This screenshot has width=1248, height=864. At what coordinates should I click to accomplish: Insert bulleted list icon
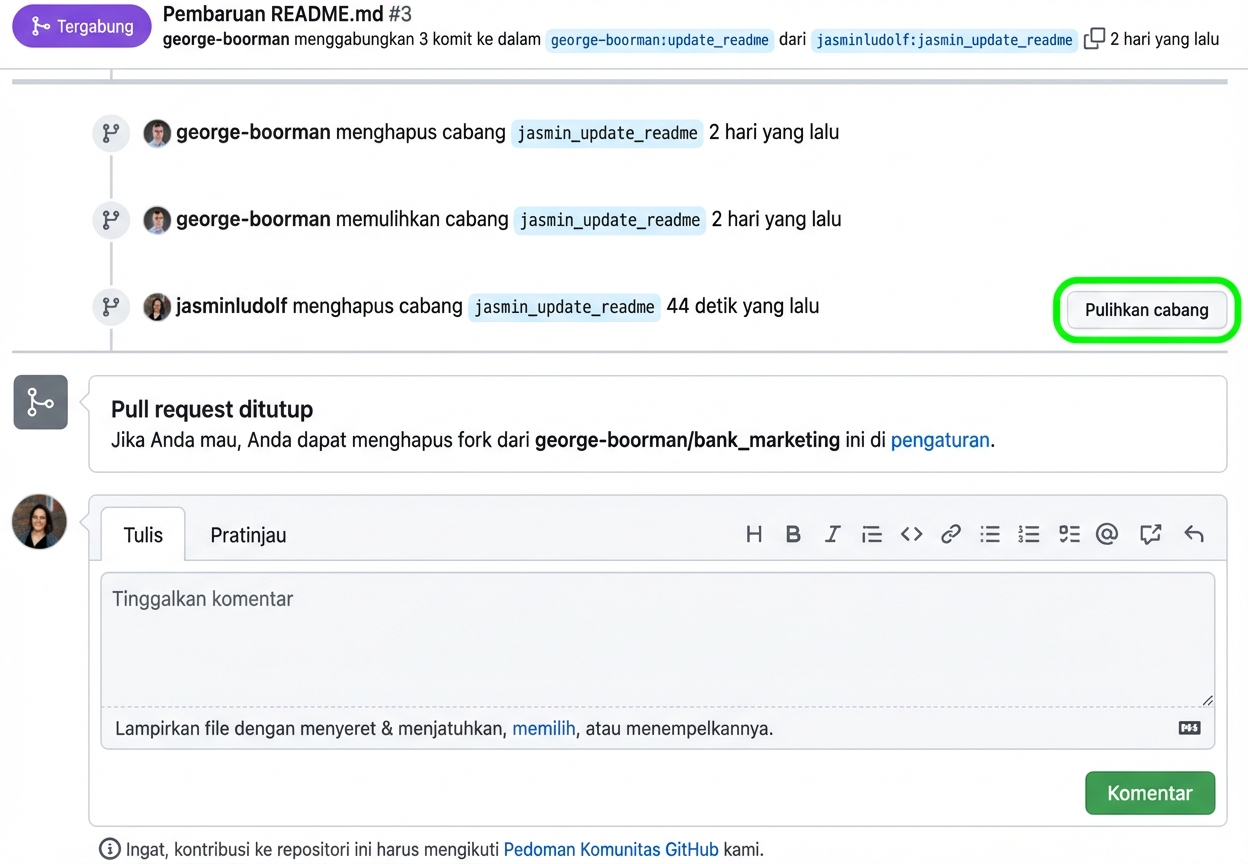[990, 534]
